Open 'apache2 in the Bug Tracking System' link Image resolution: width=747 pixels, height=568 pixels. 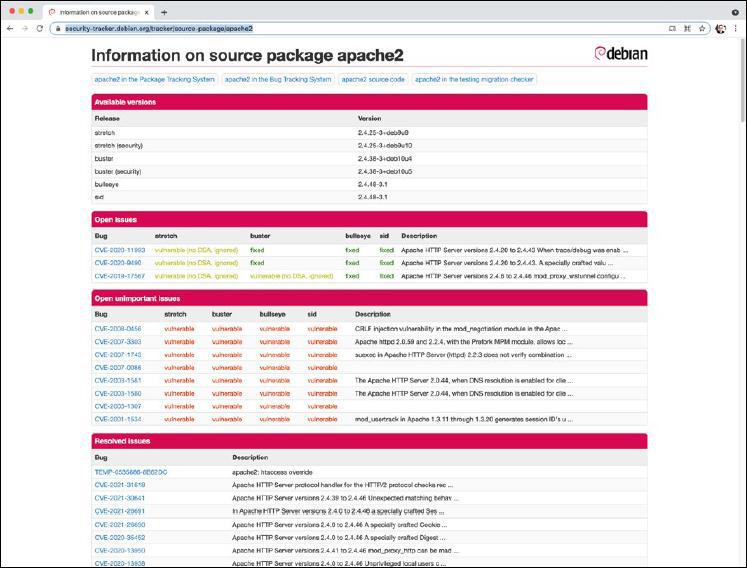pyautogui.click(x=278, y=80)
